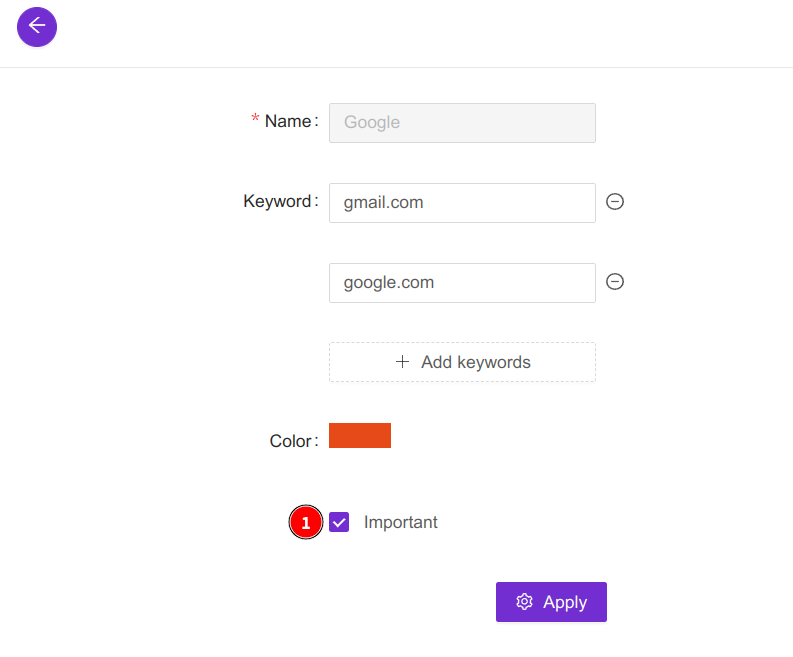Screen dimensions: 793x657
Task: Click the Apply button text label
Action: (x=565, y=602)
